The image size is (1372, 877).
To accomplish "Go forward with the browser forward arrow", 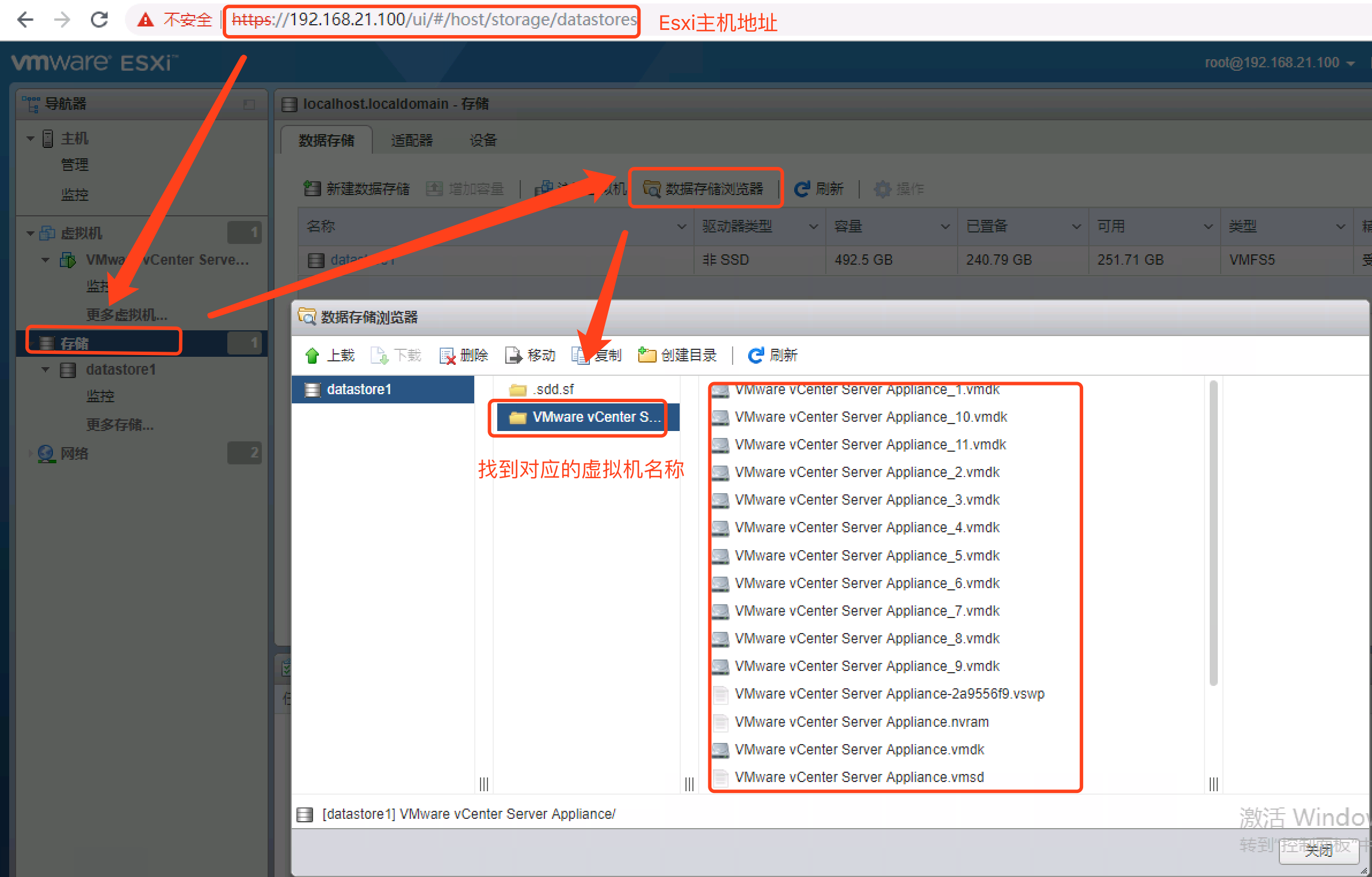I will click(x=62, y=20).
